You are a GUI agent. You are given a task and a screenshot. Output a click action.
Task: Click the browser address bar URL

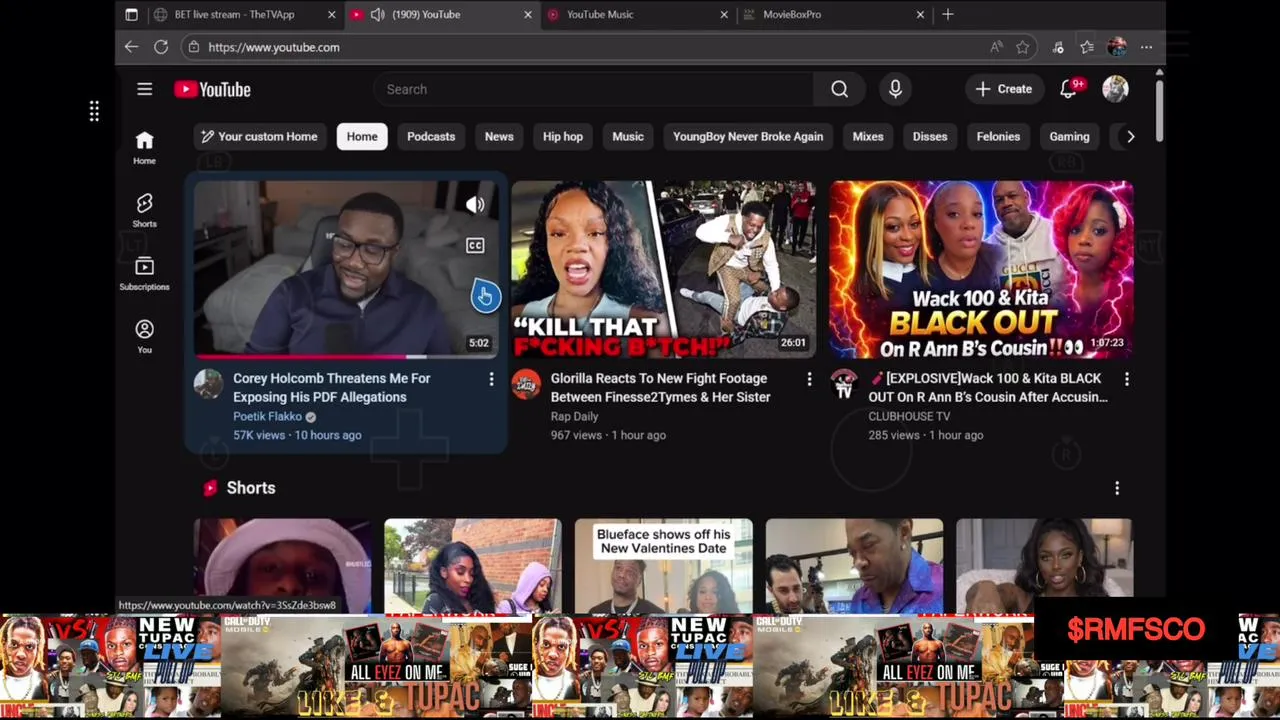[x=274, y=47]
